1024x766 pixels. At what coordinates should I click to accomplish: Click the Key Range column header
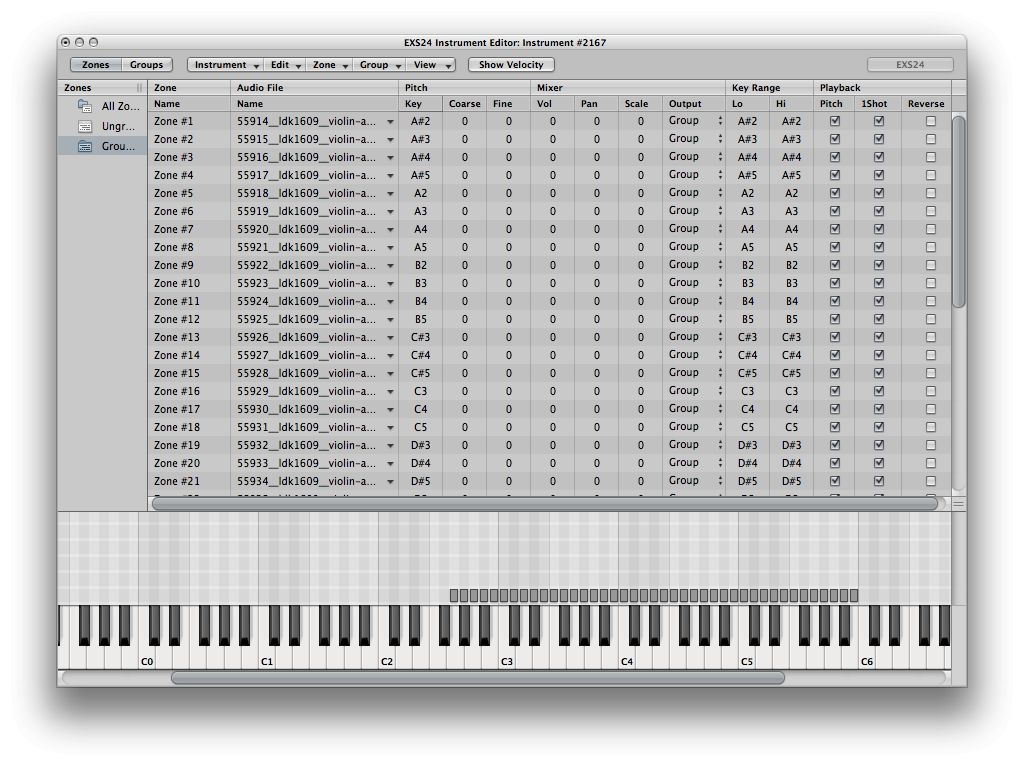769,88
